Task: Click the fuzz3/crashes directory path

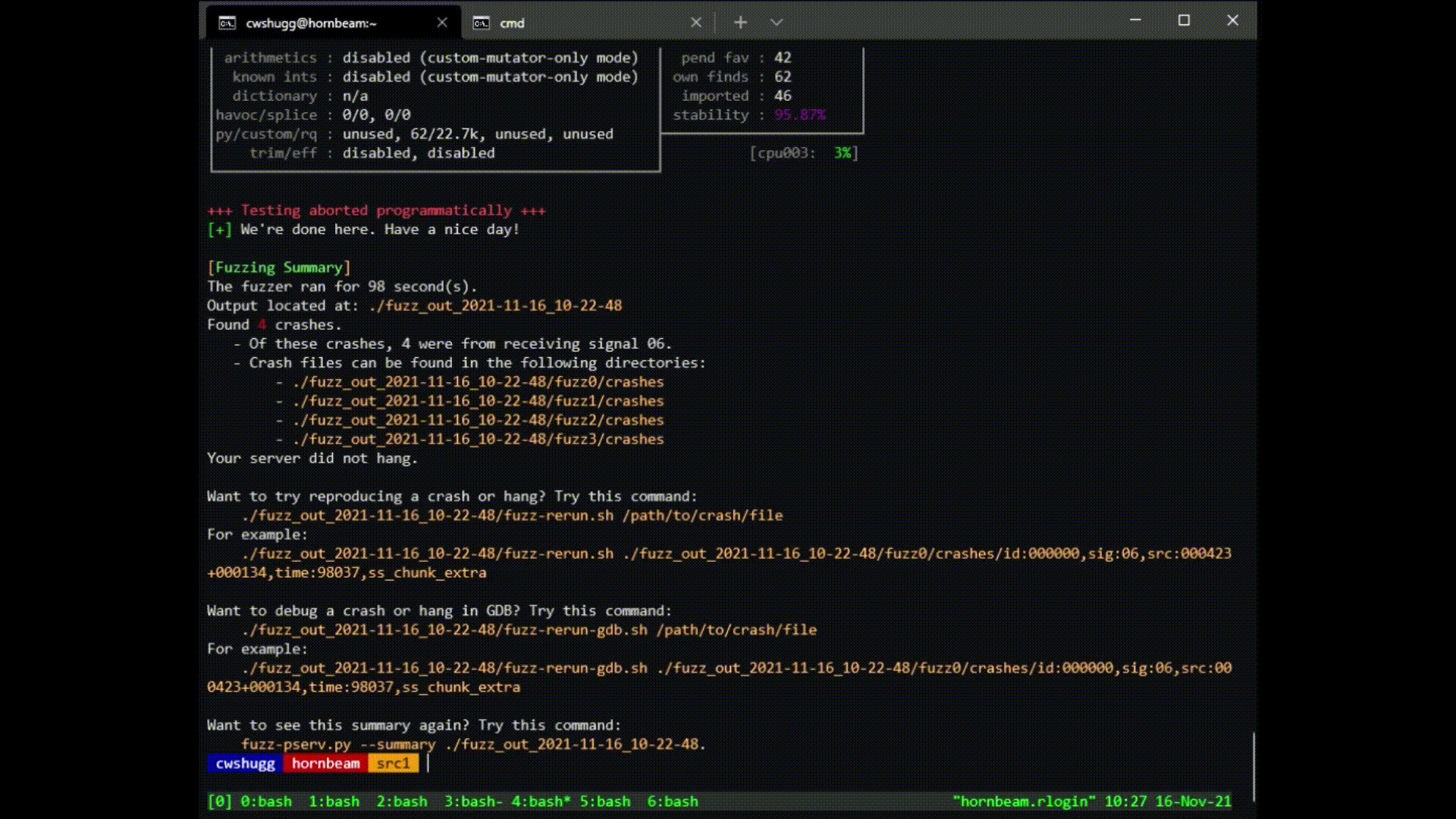Action: 478,439
